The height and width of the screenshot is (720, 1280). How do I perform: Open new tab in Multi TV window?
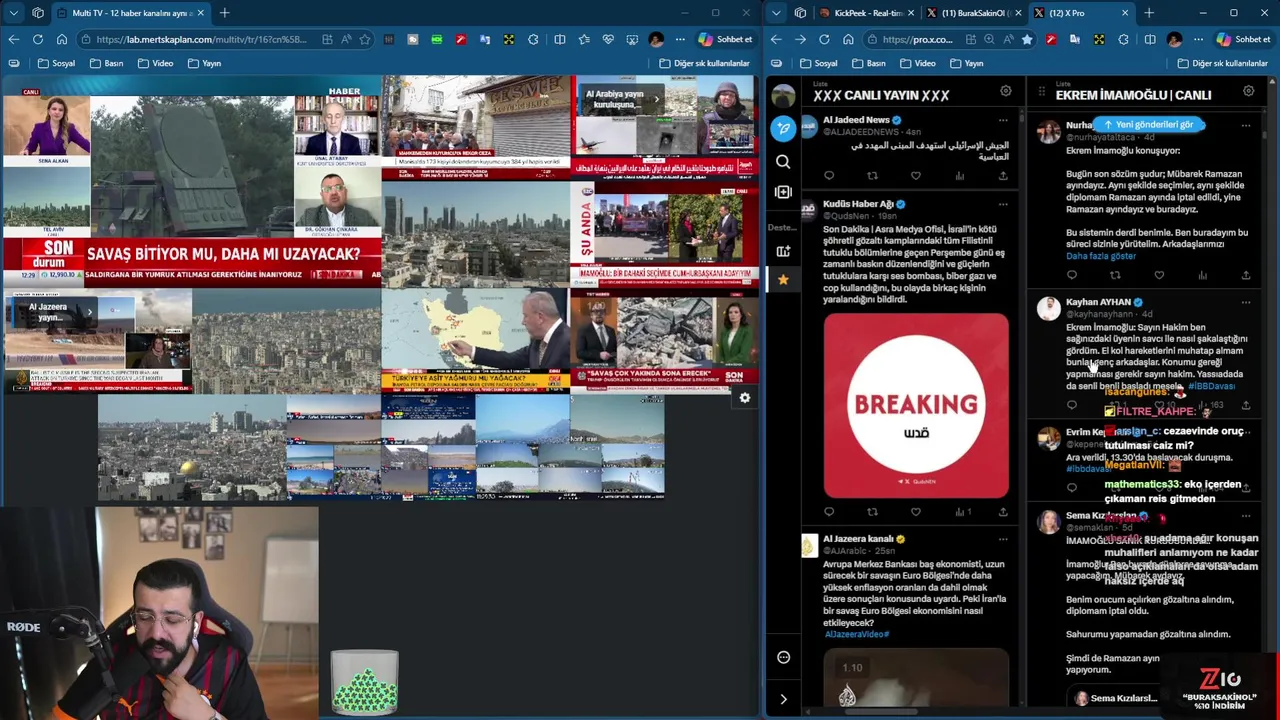click(x=224, y=13)
